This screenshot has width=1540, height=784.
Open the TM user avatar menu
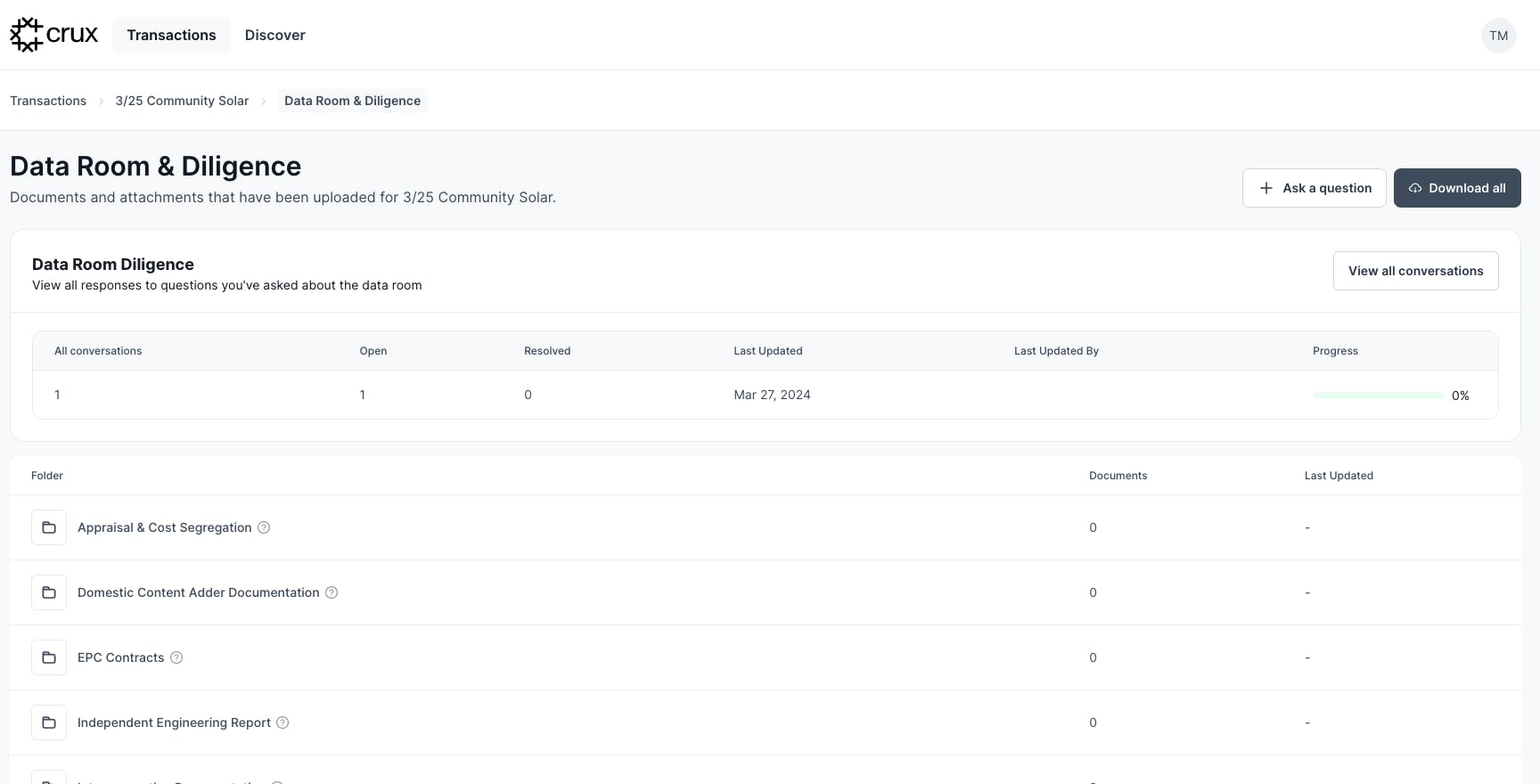(x=1498, y=36)
